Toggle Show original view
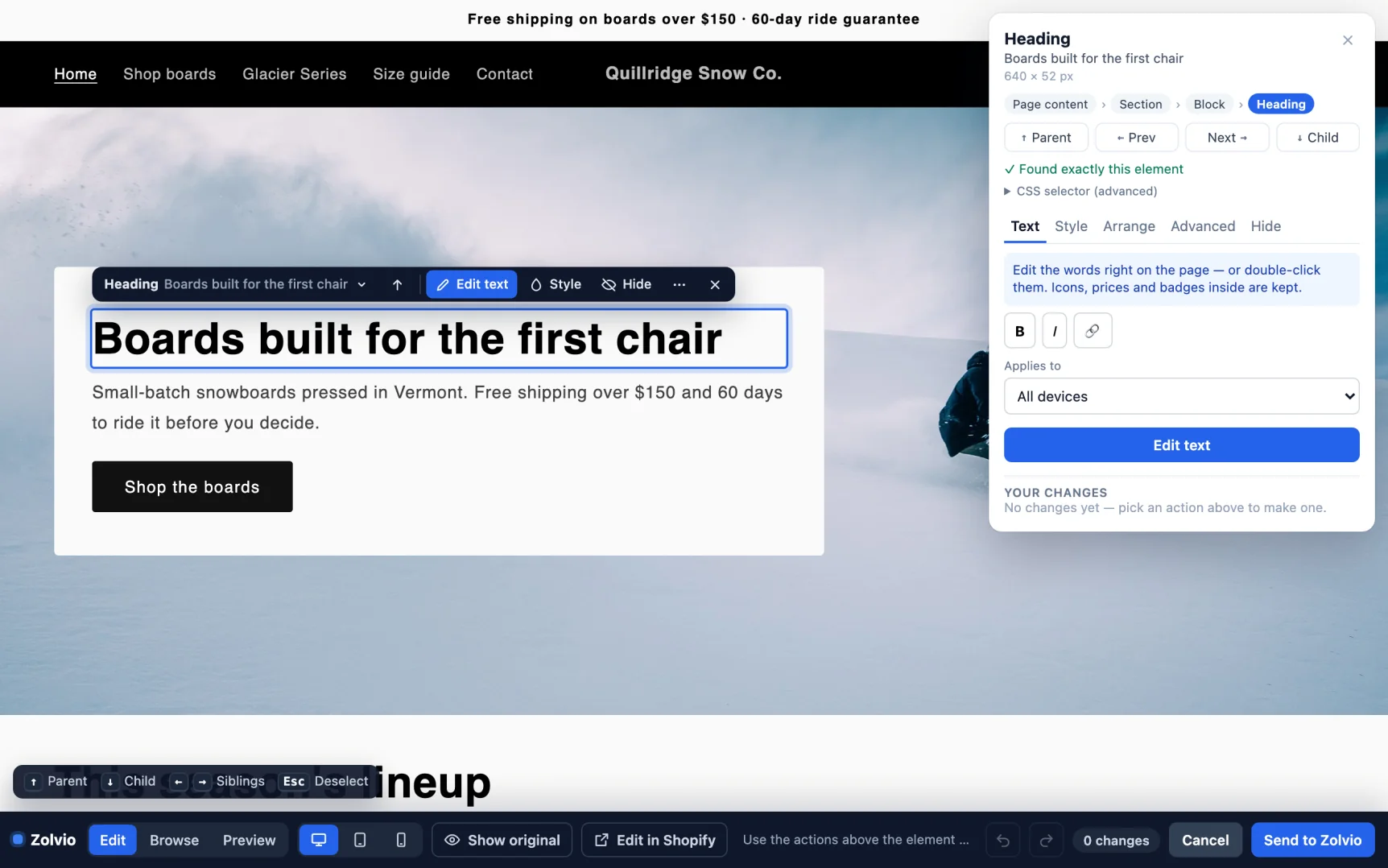Viewport: 1388px width, 868px height. tap(502, 840)
